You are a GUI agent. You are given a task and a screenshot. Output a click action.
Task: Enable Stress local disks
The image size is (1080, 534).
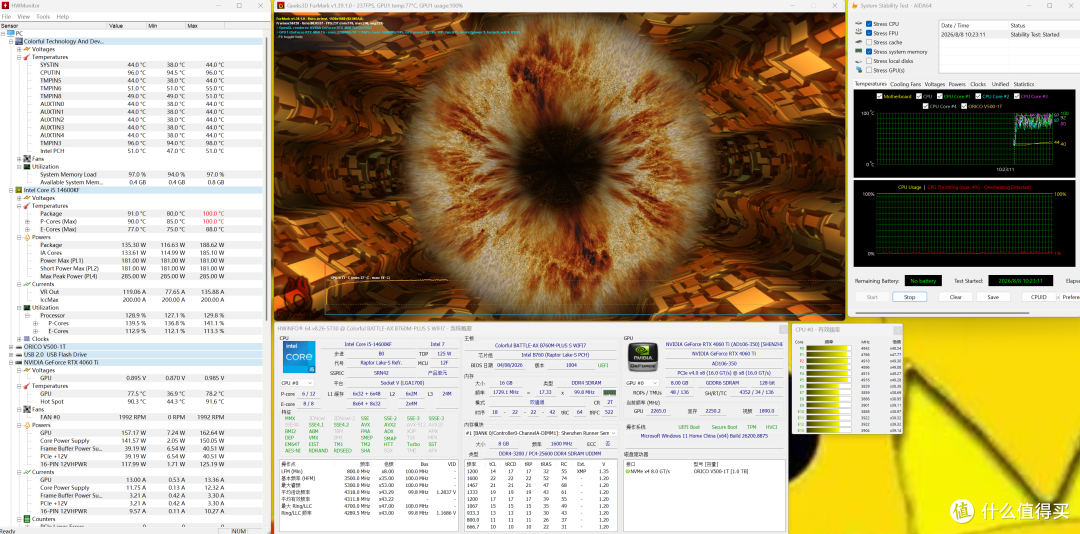[869, 61]
